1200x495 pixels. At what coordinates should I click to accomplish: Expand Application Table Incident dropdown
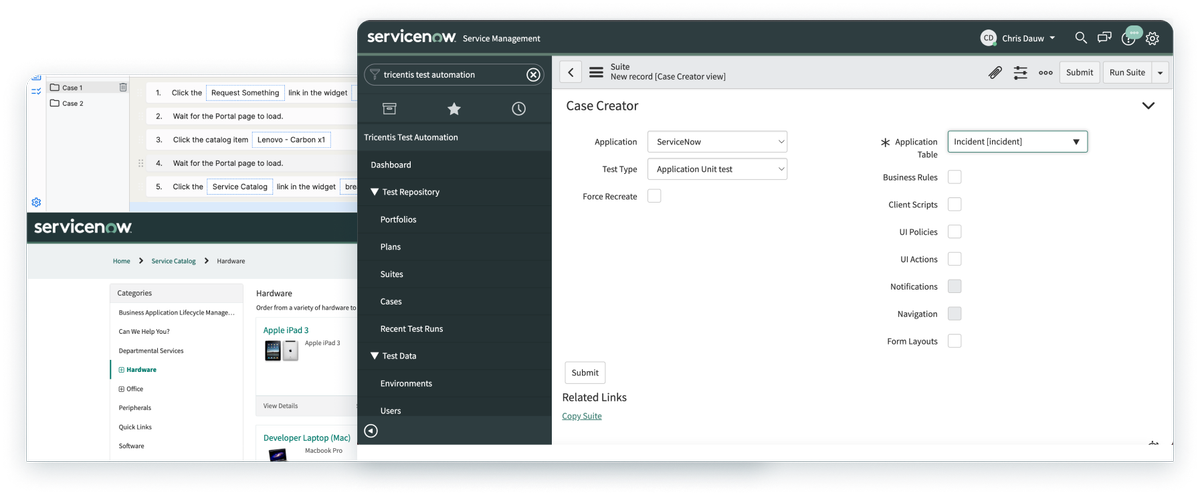coord(1017,142)
